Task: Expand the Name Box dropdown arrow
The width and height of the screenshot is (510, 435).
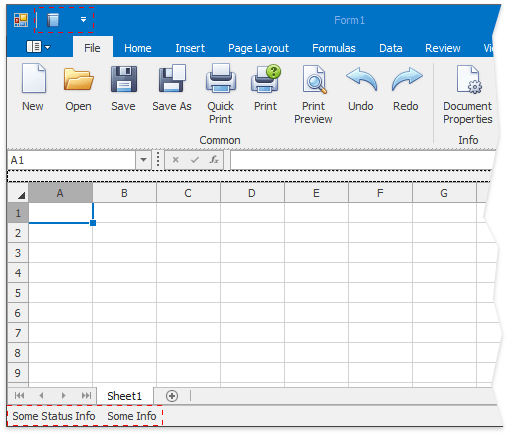Action: point(143,160)
